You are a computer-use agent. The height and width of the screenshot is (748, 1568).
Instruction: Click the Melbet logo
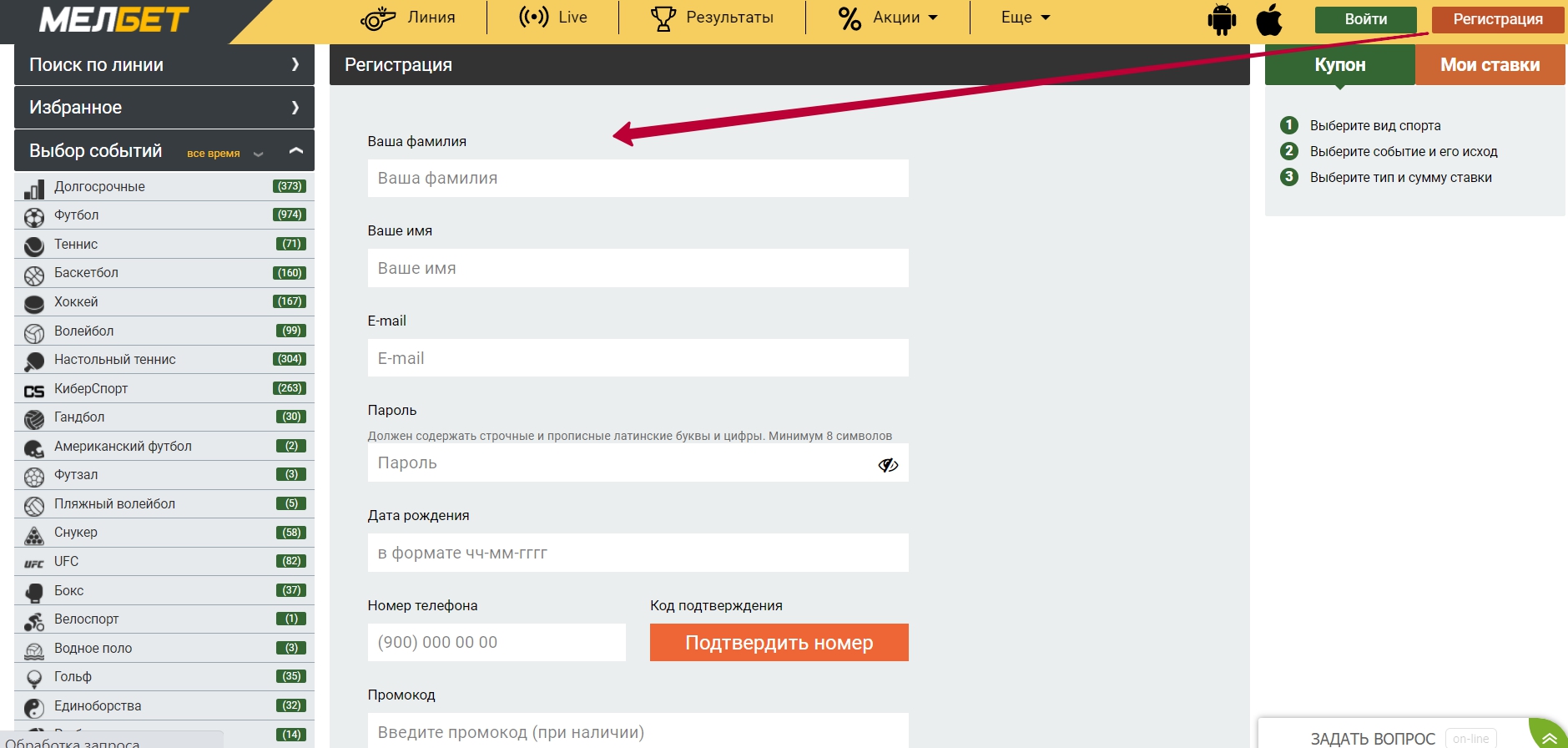pos(114,19)
